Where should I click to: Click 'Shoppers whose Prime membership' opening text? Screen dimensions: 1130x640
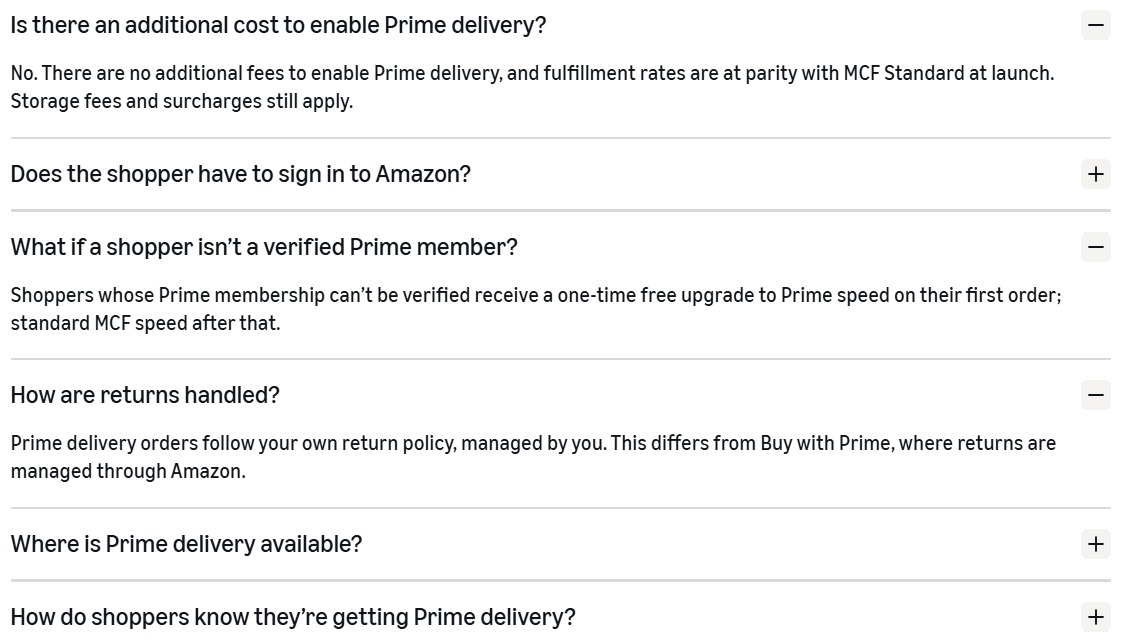click(168, 295)
